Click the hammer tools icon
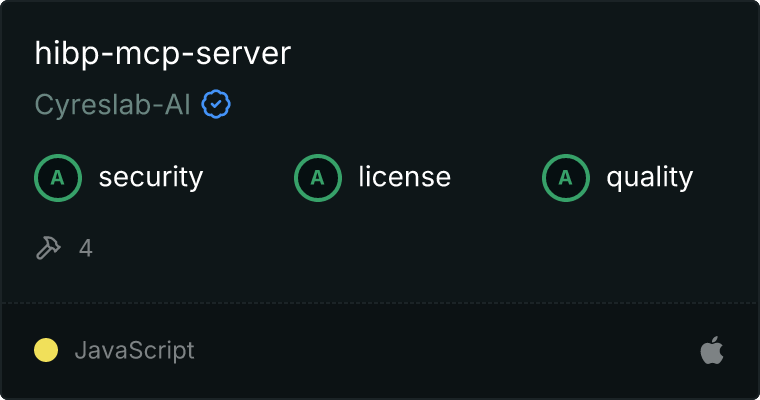Screen dimensions: 760x400 pos(48,248)
